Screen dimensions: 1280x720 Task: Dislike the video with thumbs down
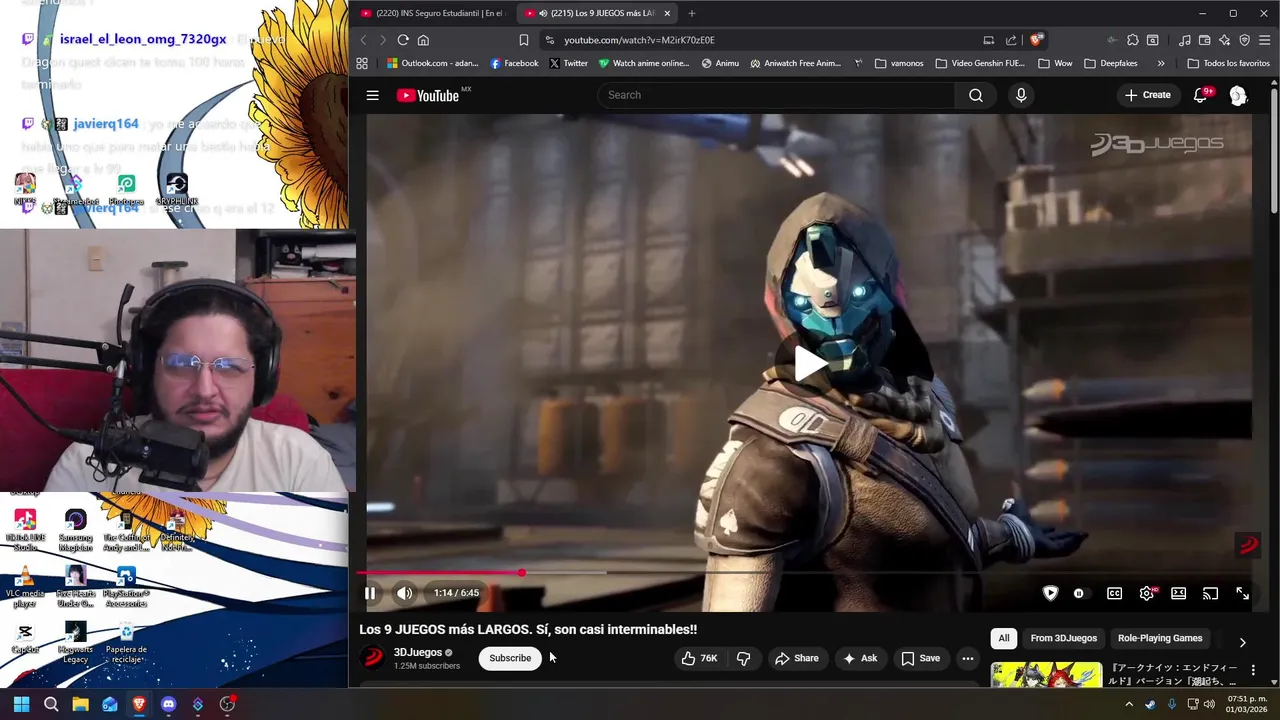point(743,658)
